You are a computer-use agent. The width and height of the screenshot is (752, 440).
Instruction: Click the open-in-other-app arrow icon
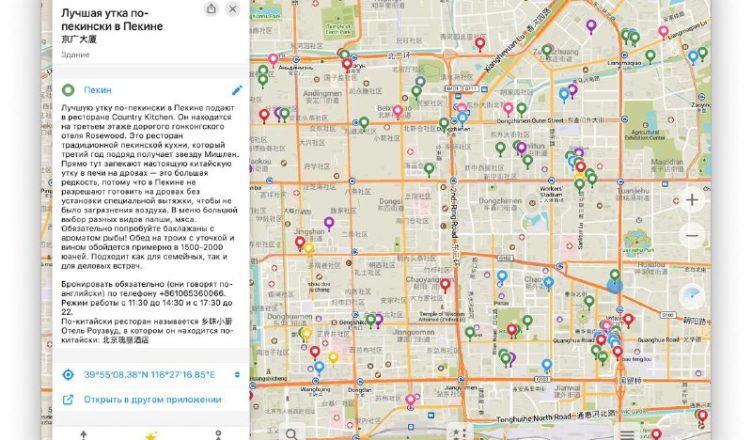[x=68, y=400]
